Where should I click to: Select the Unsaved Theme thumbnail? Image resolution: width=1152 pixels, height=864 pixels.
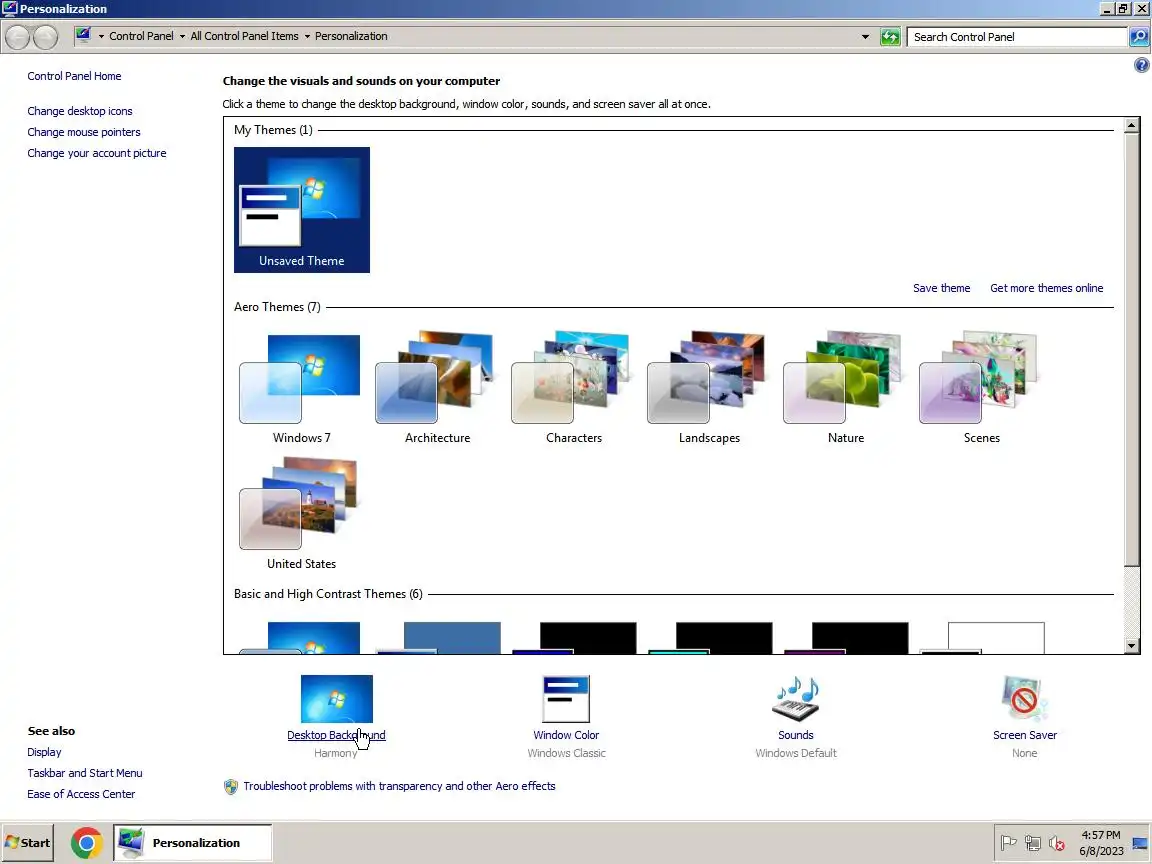[302, 209]
